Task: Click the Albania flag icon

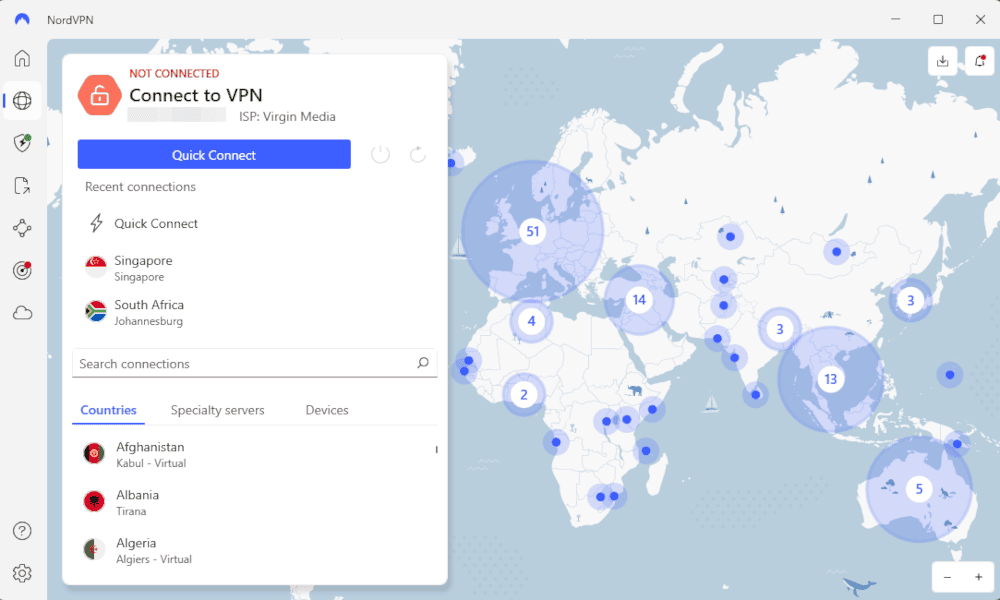Action: [94, 501]
